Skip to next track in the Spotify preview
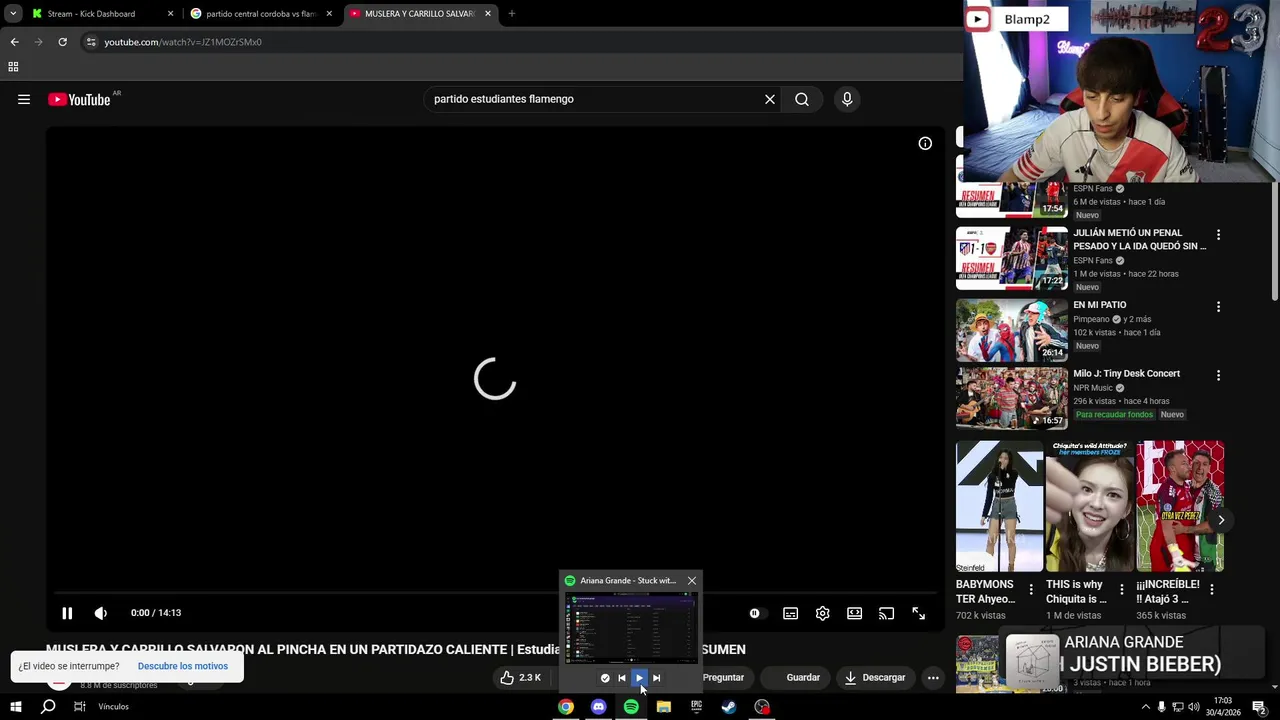Image resolution: width=1280 pixels, height=720 pixels. (x=657, y=678)
